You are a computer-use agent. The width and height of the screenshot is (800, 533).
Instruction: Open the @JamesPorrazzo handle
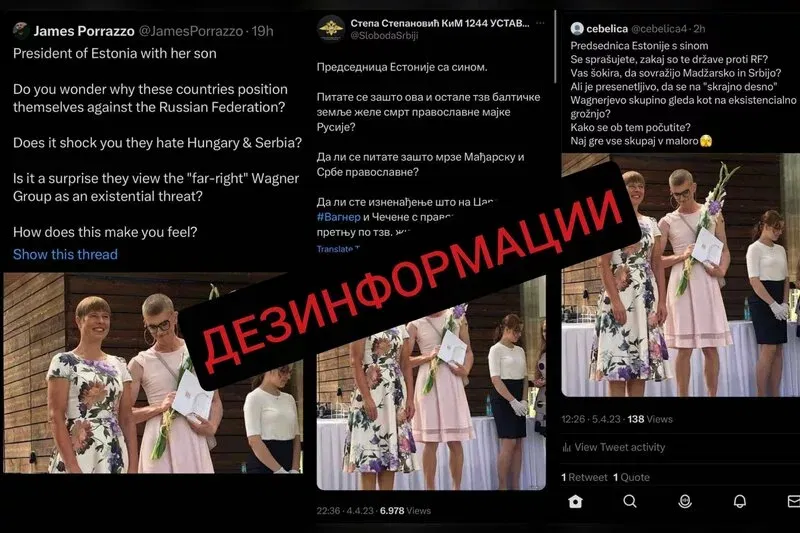coord(191,31)
